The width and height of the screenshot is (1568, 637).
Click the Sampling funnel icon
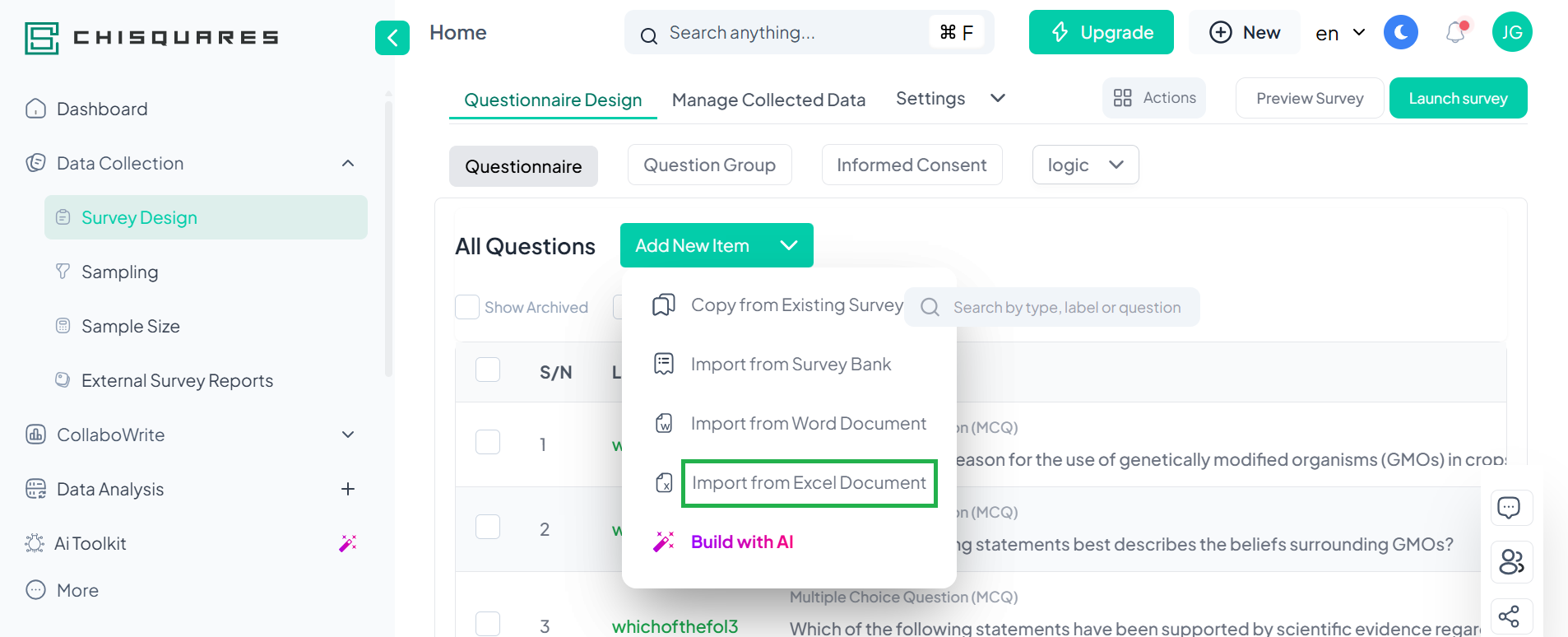[63, 271]
